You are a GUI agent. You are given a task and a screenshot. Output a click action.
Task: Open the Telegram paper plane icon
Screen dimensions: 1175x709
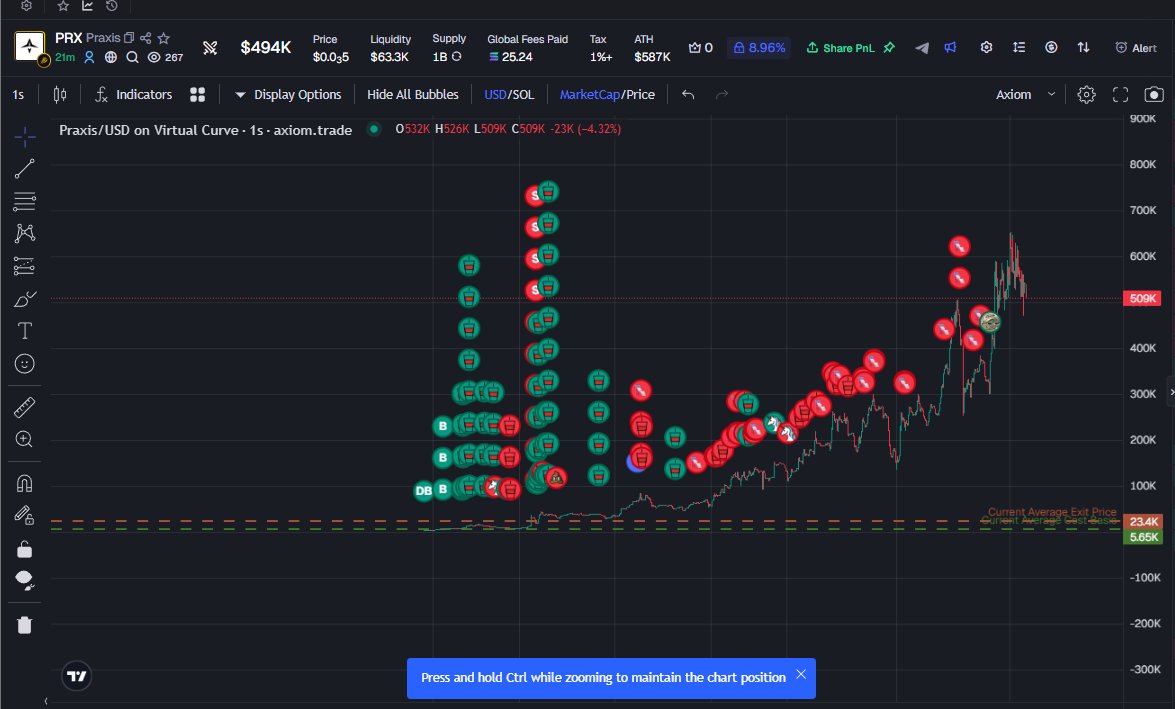(922, 47)
